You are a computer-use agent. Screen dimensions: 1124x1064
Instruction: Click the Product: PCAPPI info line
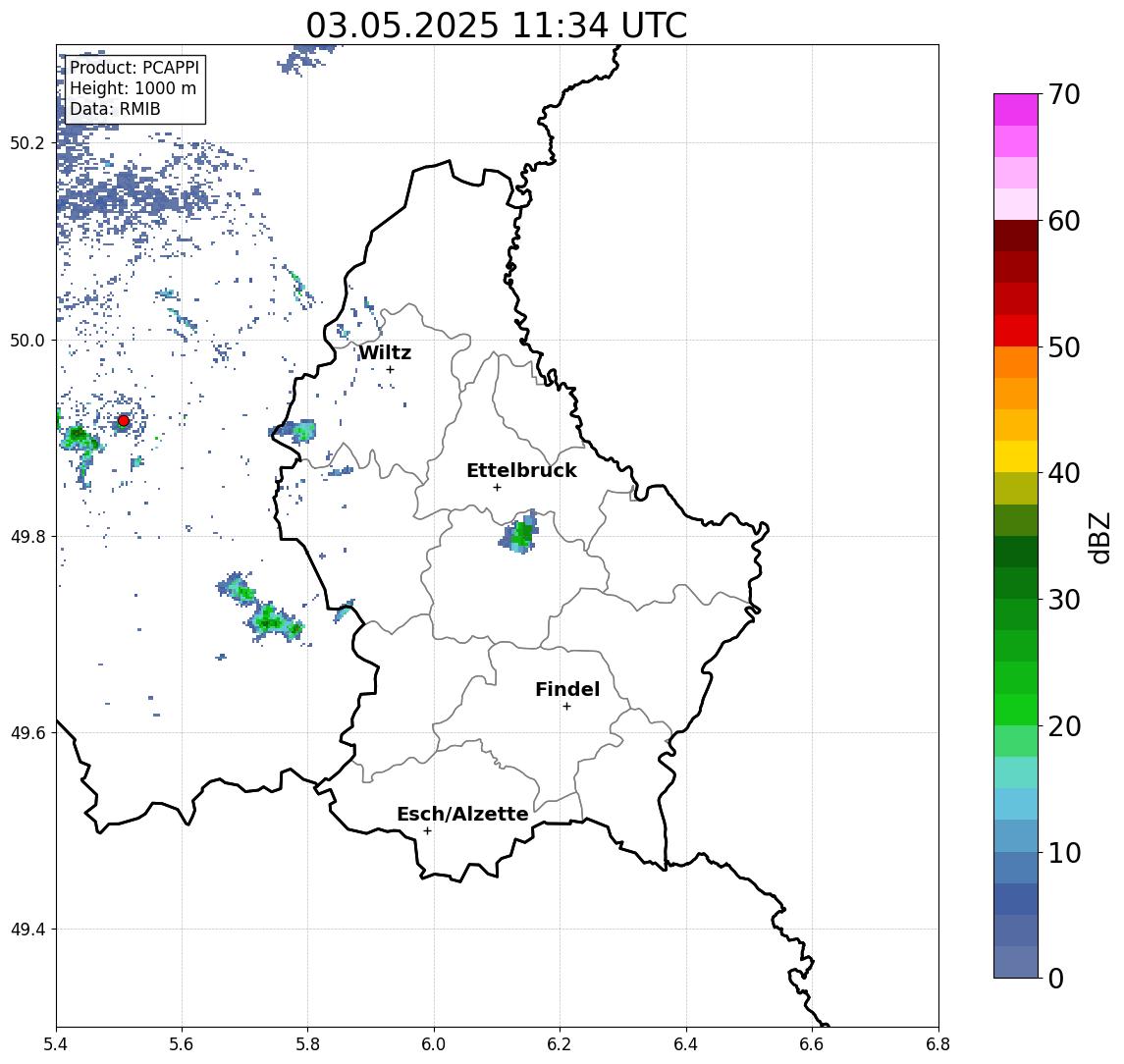pyautogui.click(x=134, y=68)
